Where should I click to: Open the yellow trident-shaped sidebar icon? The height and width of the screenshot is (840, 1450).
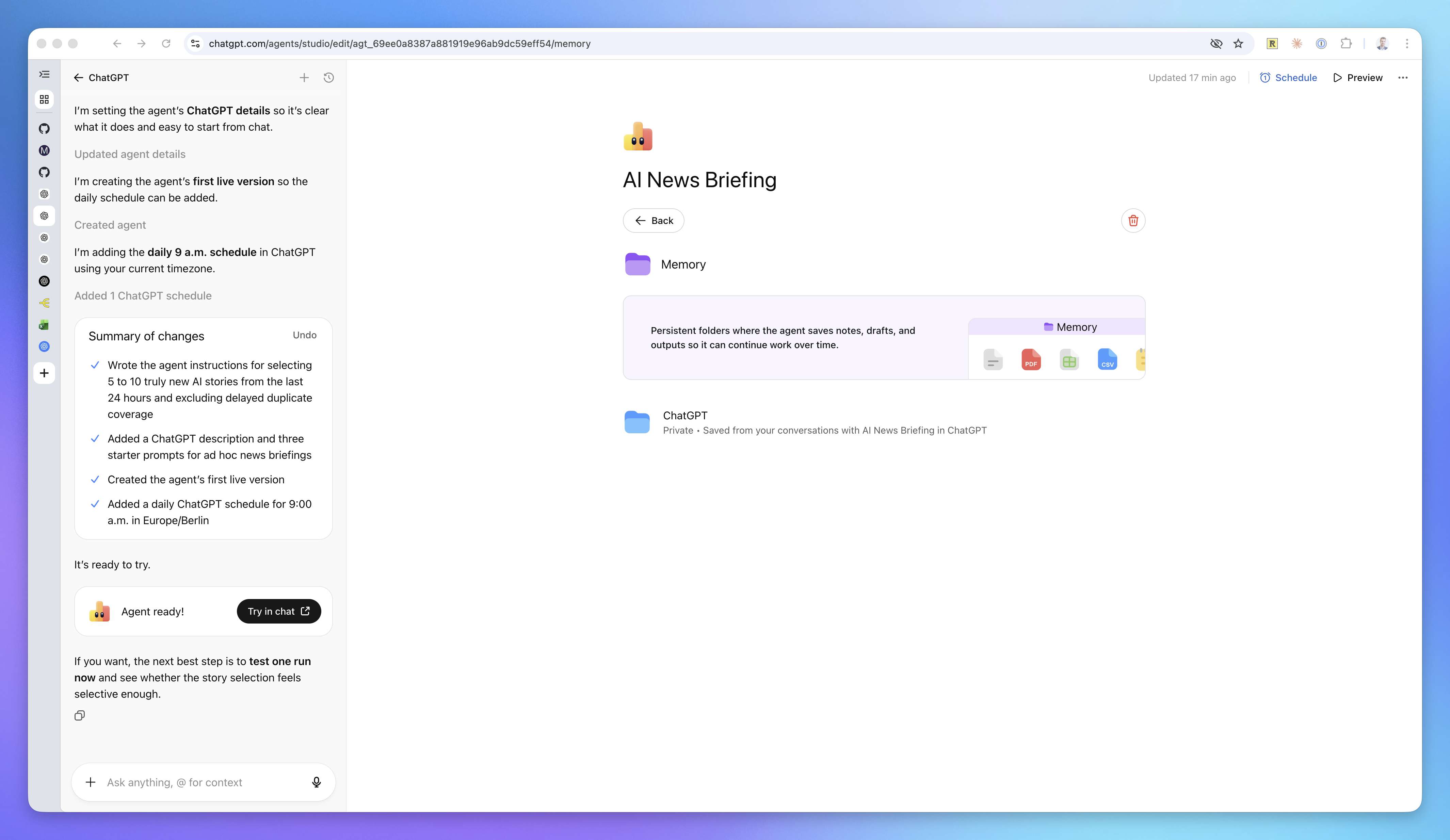tap(44, 303)
